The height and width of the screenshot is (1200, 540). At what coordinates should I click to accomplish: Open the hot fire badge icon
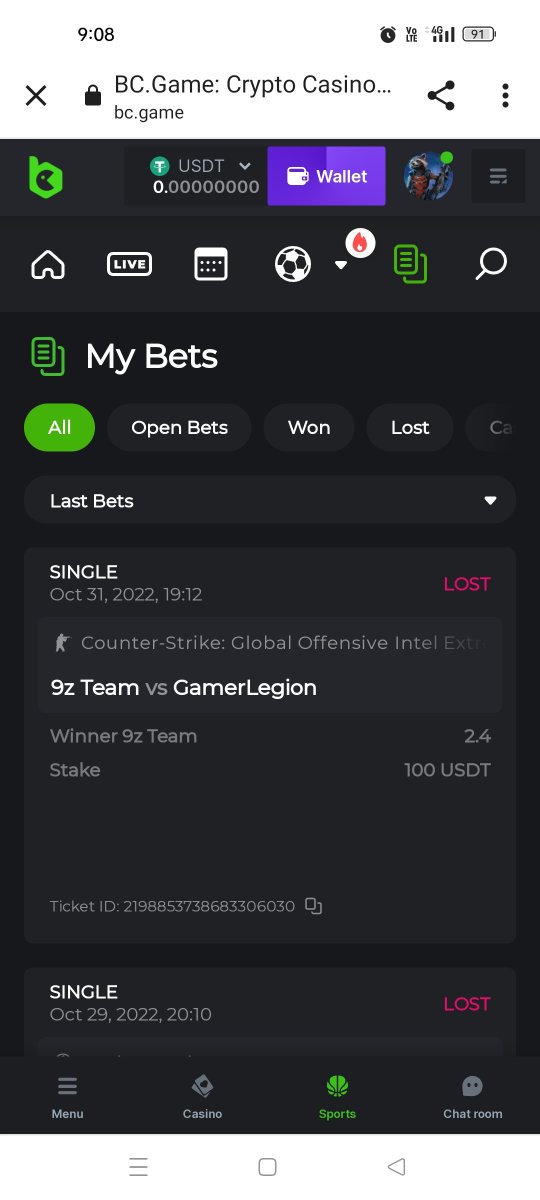click(x=360, y=242)
